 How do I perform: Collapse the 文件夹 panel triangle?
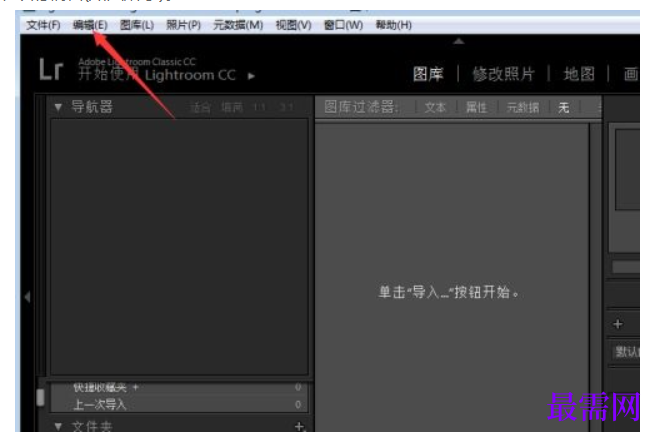[x=58, y=426]
